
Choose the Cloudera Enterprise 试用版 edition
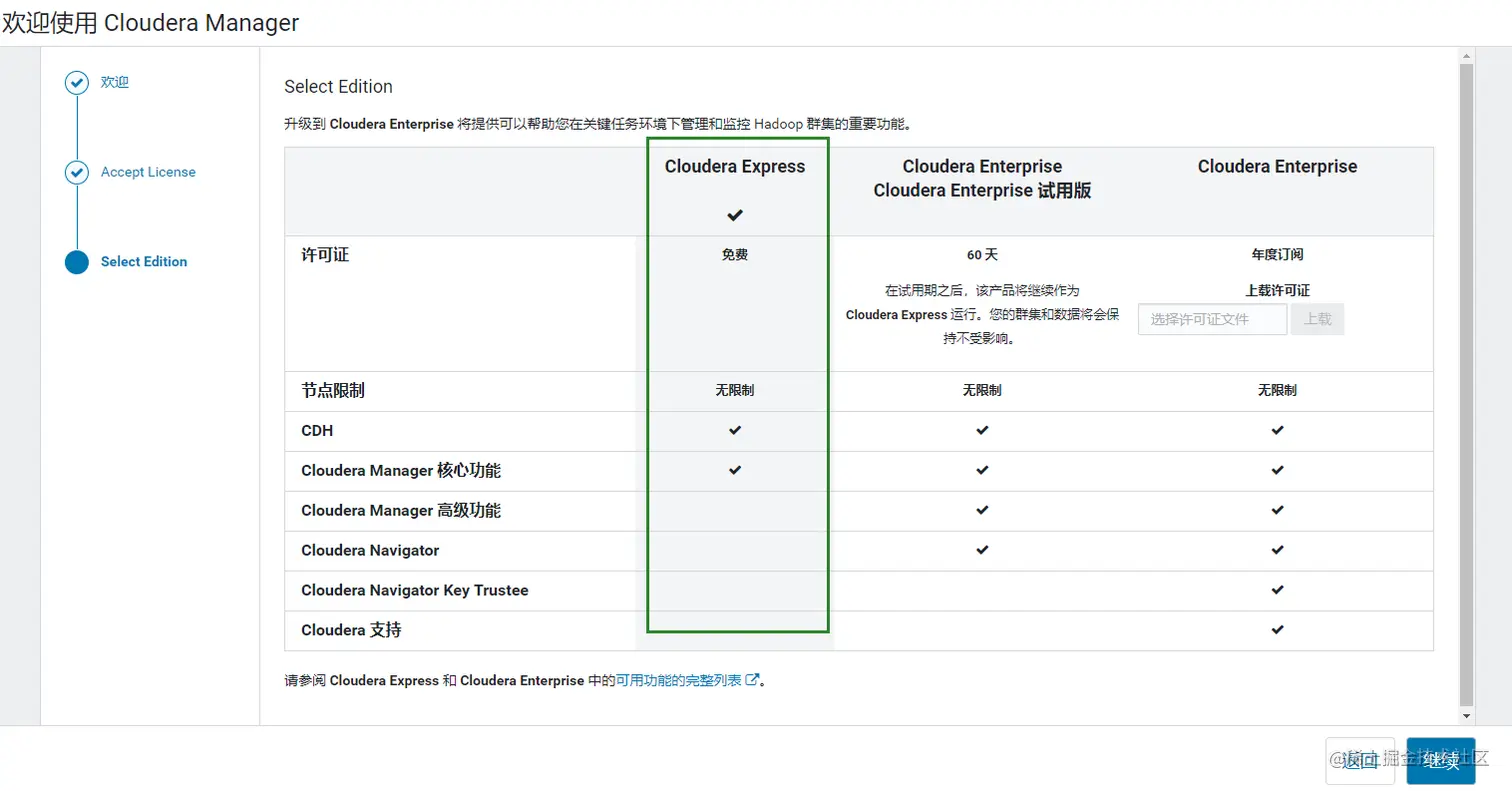click(982, 179)
